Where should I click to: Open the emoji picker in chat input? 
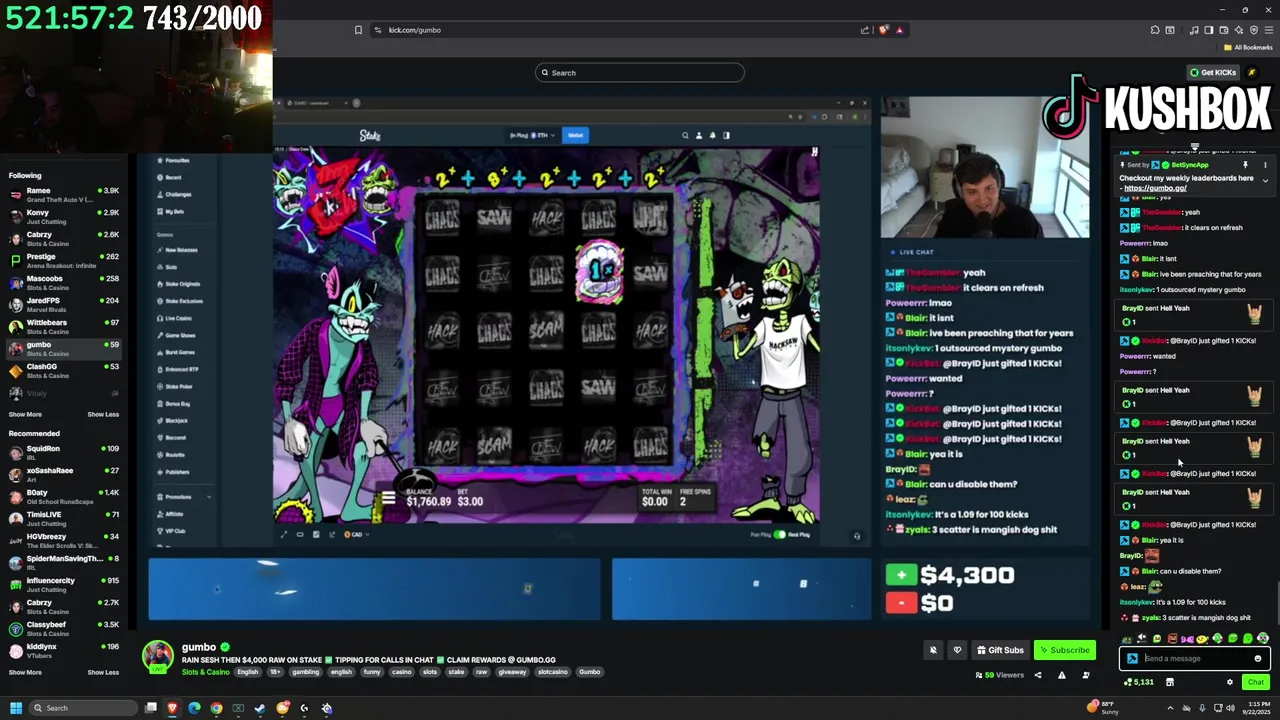point(1258,658)
